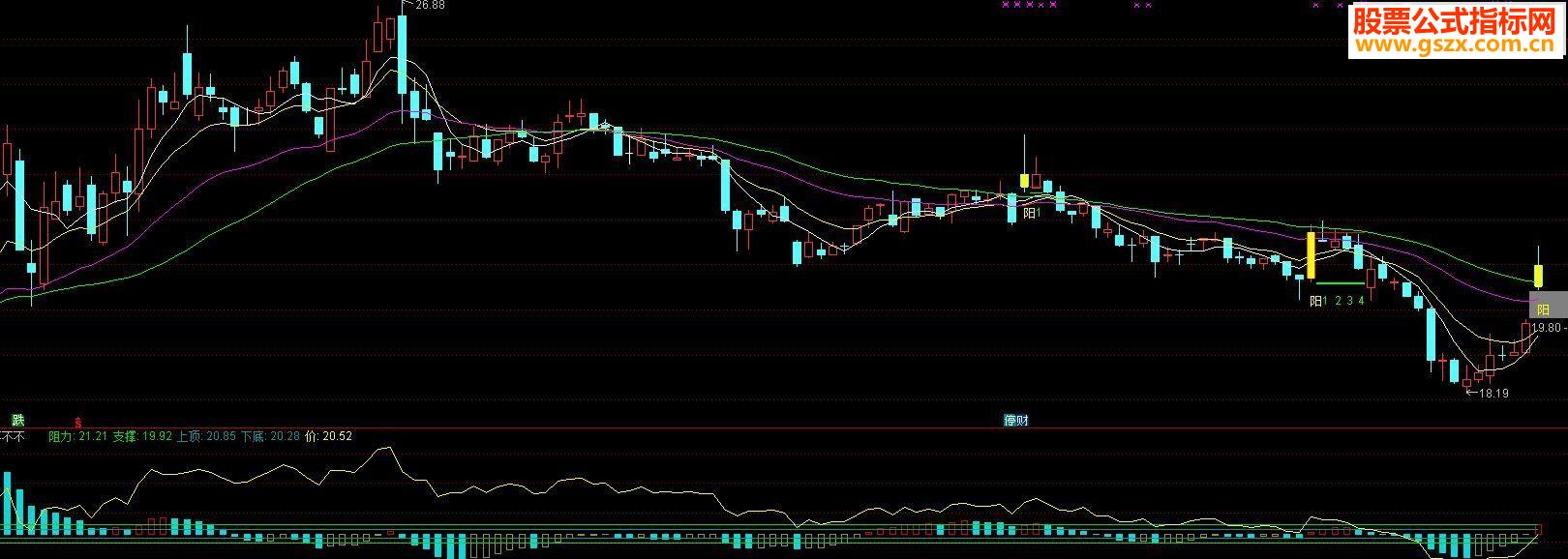Click the 上顶: 20.85 indicator value
Viewport: 1568px width, 559px height.
[x=206, y=436]
